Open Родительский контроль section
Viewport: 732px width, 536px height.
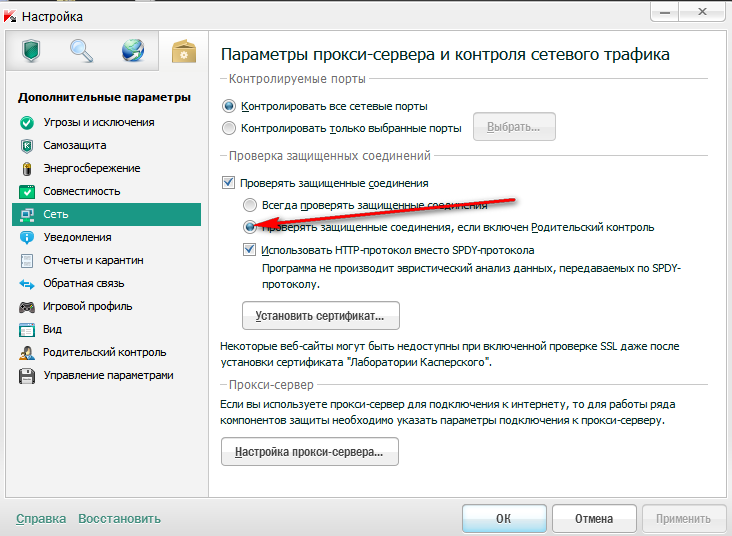coord(105,352)
